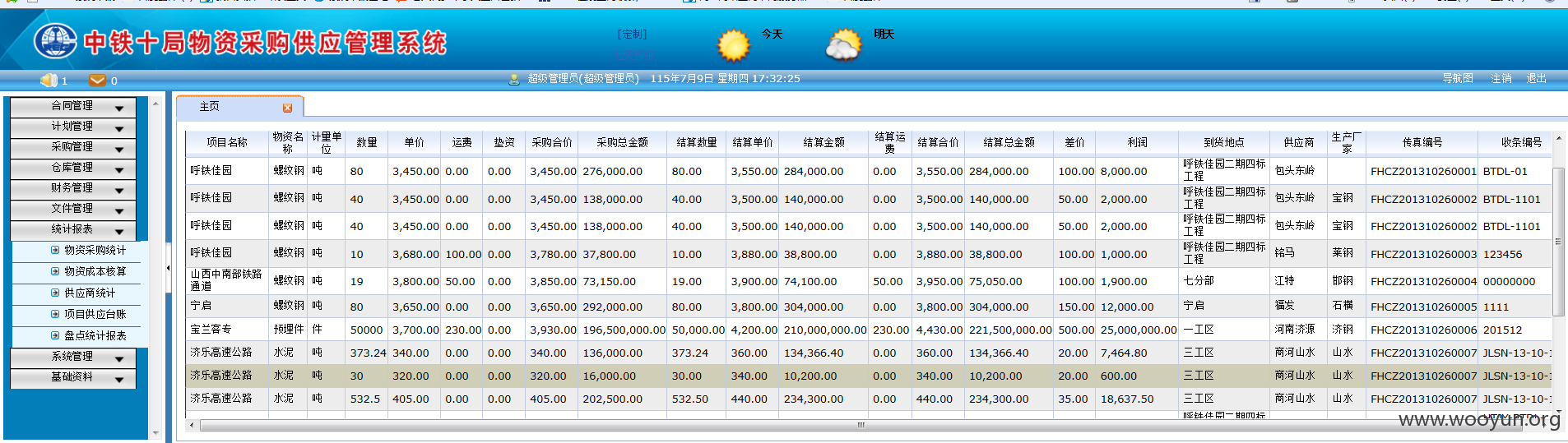The width and height of the screenshot is (1568, 443).
Task: Select project cell 山西中南部铁路通道
Action: point(226,280)
